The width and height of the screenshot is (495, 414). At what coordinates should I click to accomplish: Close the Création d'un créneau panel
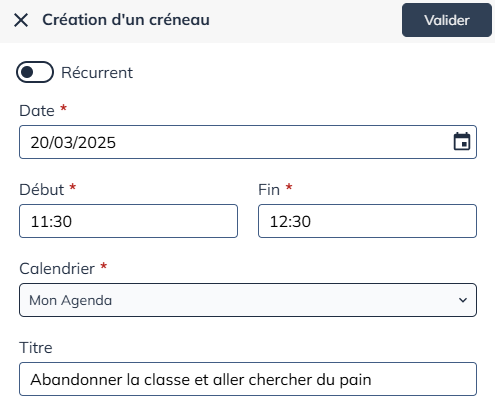[21, 20]
